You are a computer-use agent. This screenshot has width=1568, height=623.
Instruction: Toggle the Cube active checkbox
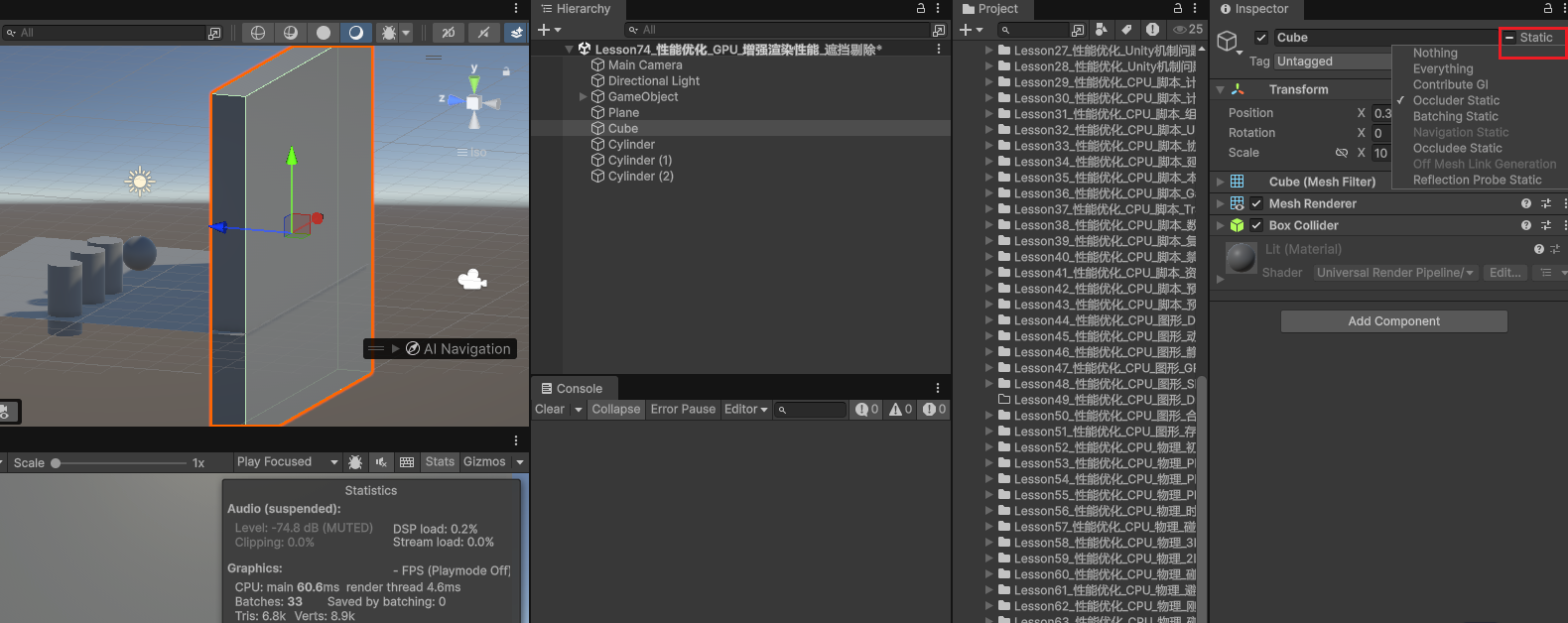(1261, 38)
